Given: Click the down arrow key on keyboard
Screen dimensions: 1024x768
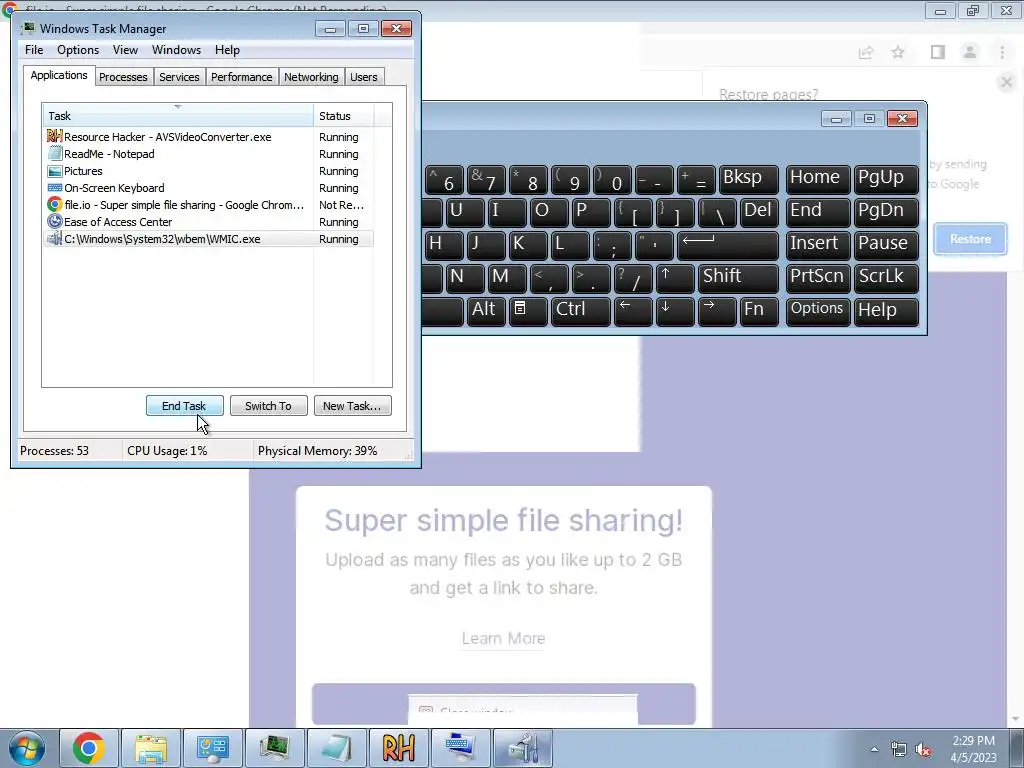Looking at the screenshot, I should (675, 312).
